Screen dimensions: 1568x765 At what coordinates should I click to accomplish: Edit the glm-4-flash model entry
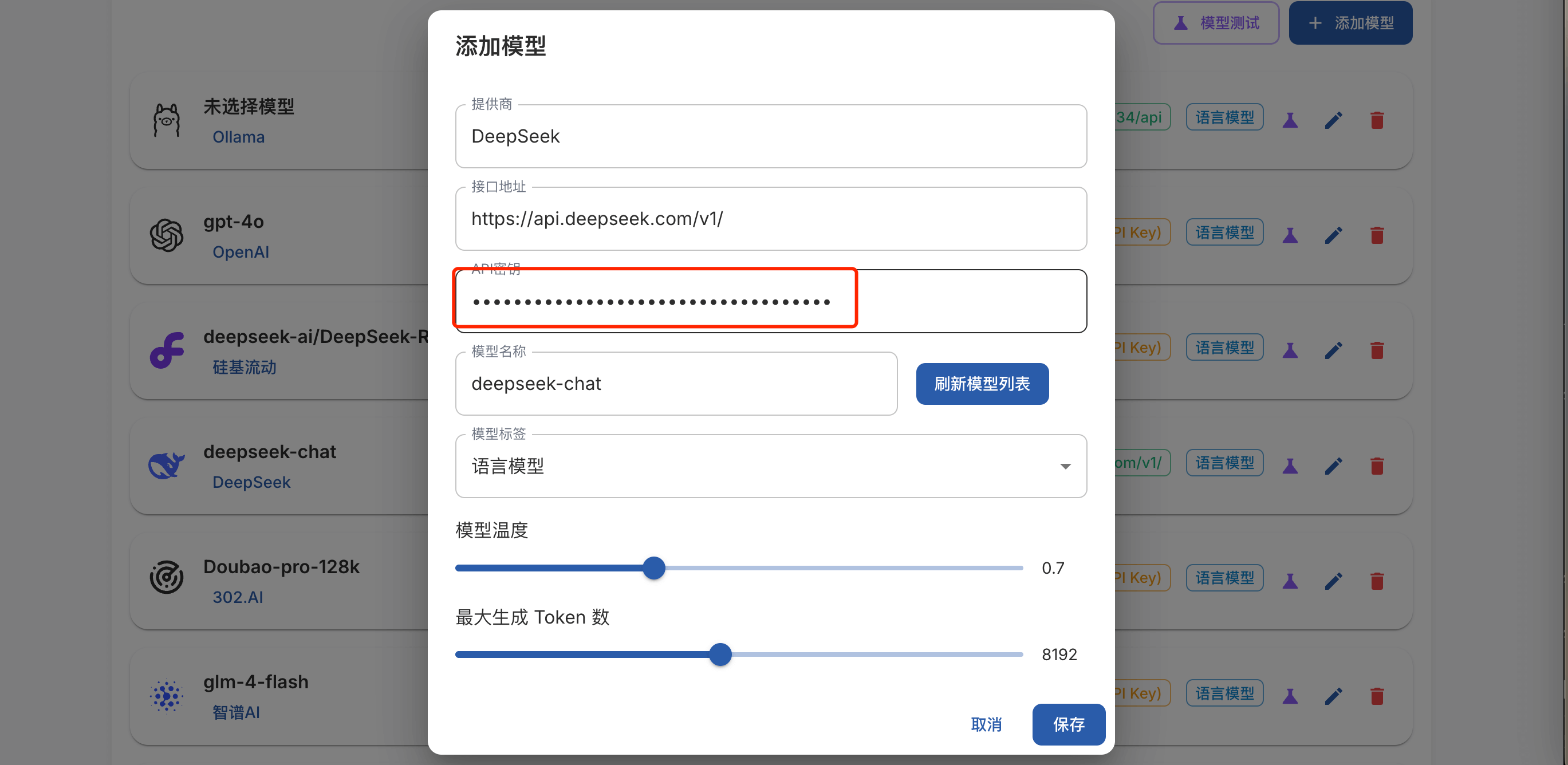(1333, 696)
